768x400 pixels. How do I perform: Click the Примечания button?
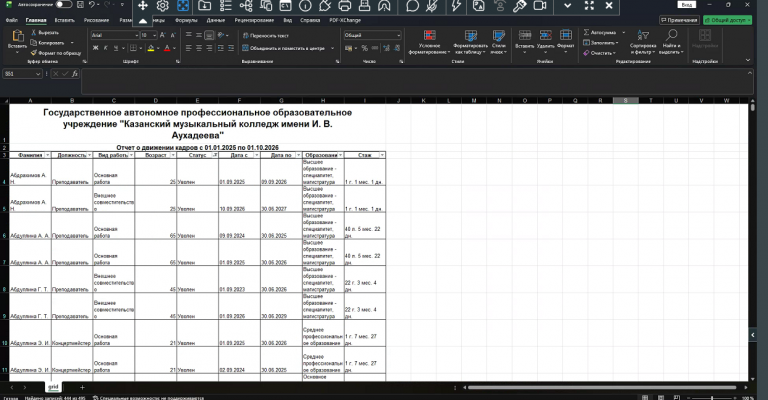679,20
